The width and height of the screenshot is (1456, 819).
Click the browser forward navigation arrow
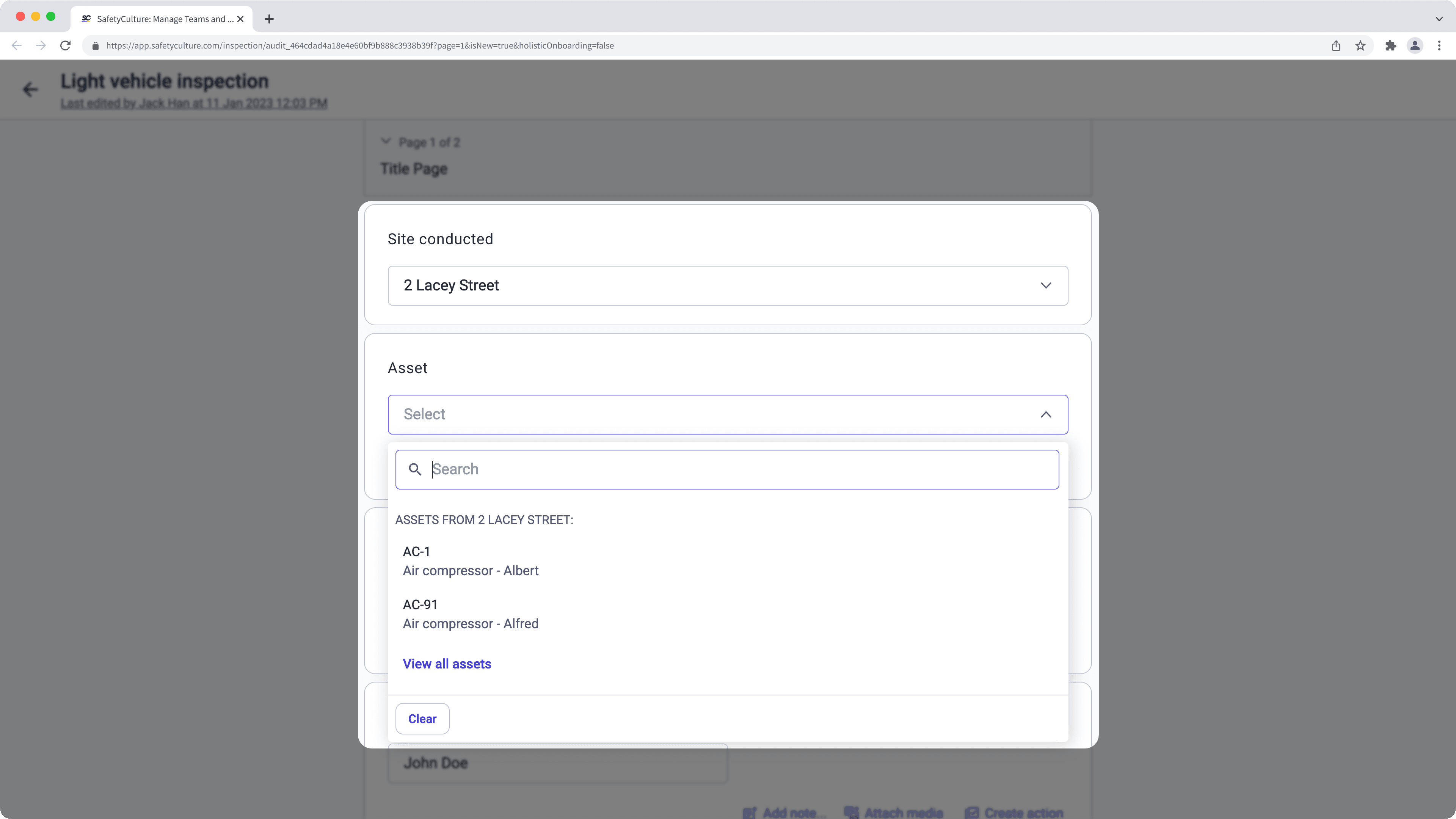(x=41, y=45)
